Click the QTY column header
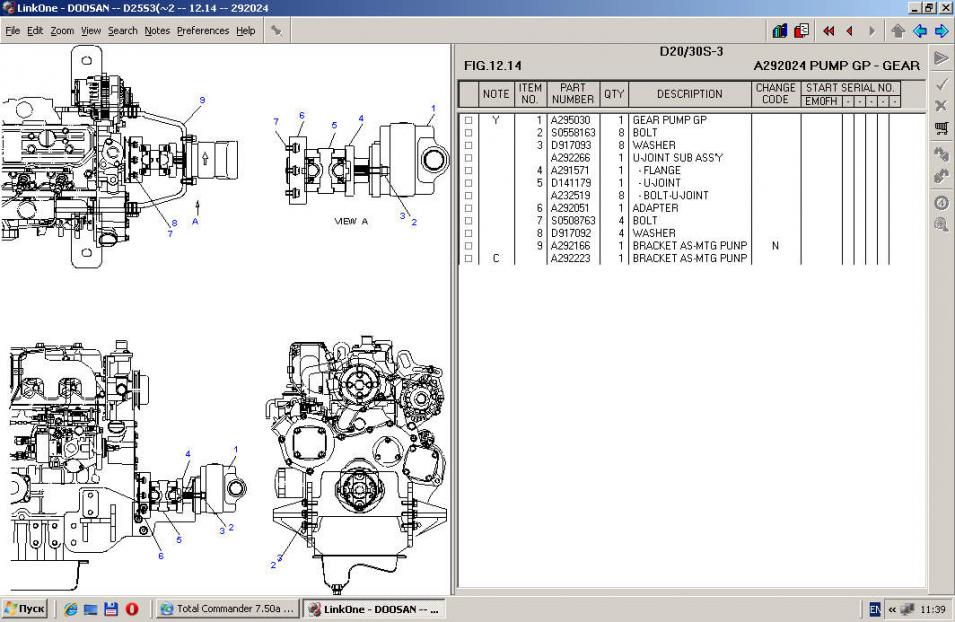Image resolution: width=955 pixels, height=622 pixels. click(614, 94)
